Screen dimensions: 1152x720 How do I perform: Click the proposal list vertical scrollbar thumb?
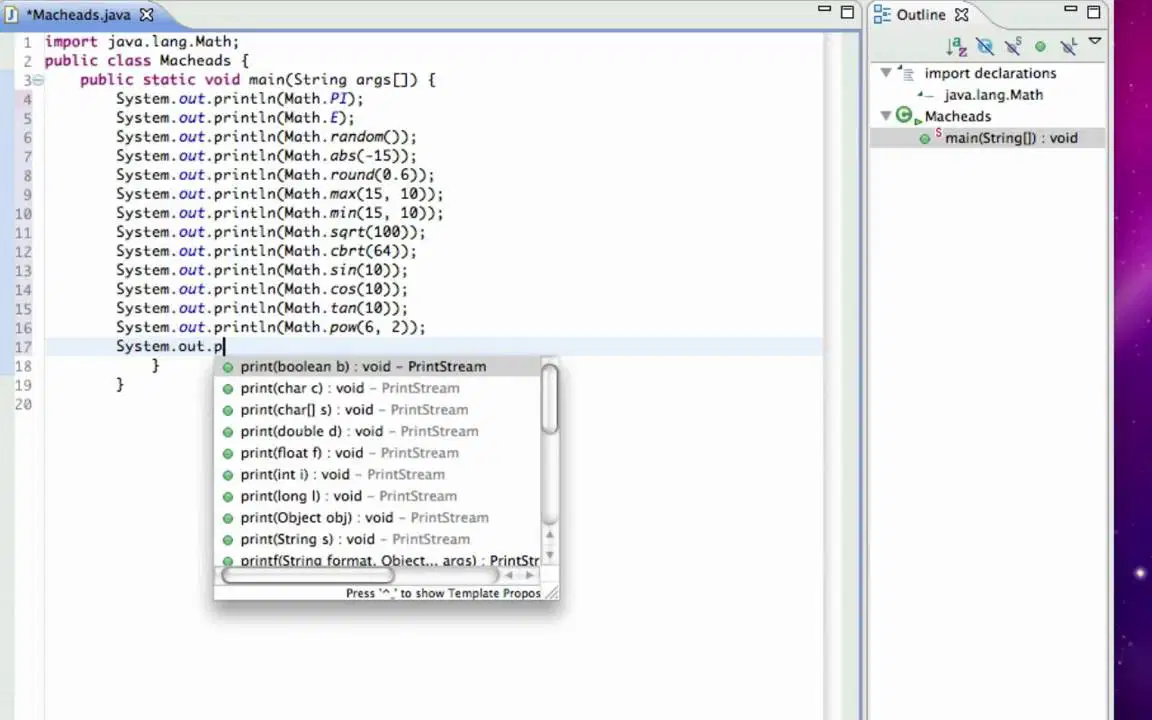550,400
